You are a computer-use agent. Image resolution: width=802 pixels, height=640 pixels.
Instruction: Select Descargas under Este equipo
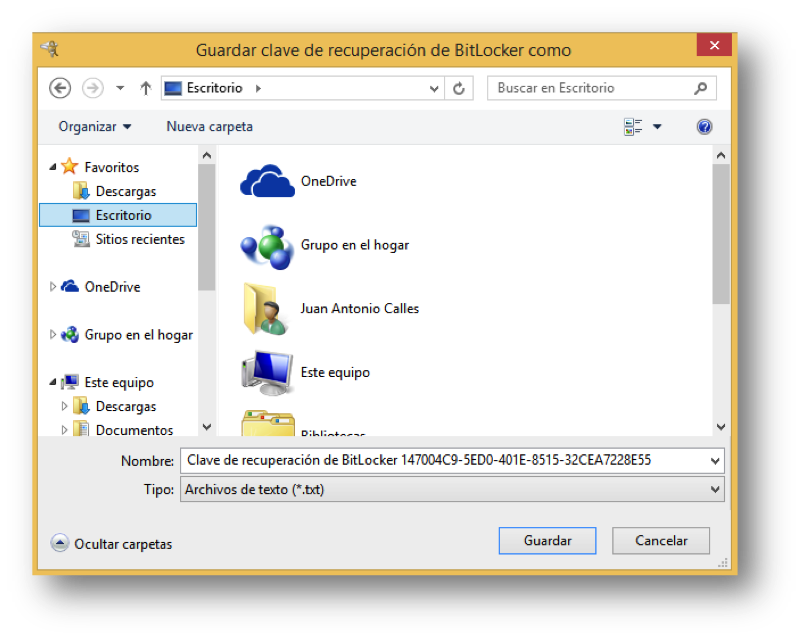point(126,406)
